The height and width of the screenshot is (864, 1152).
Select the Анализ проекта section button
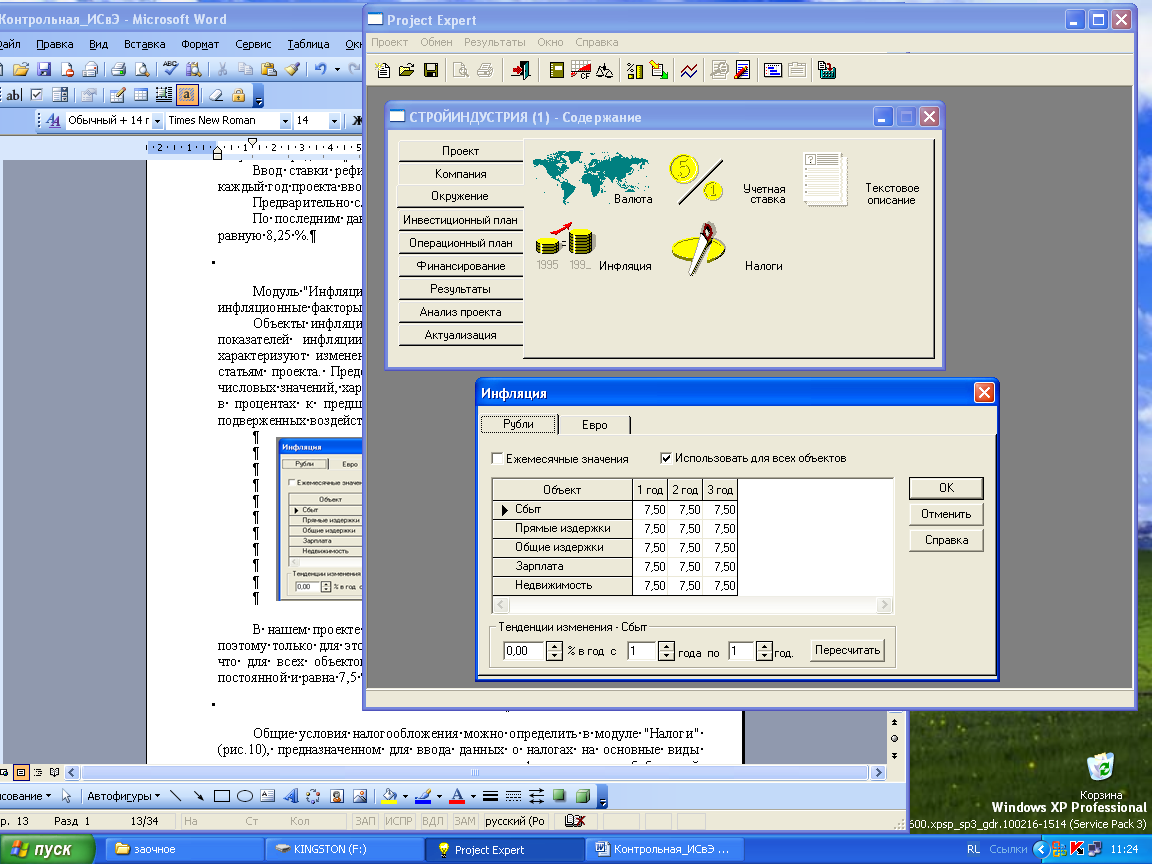(461, 312)
